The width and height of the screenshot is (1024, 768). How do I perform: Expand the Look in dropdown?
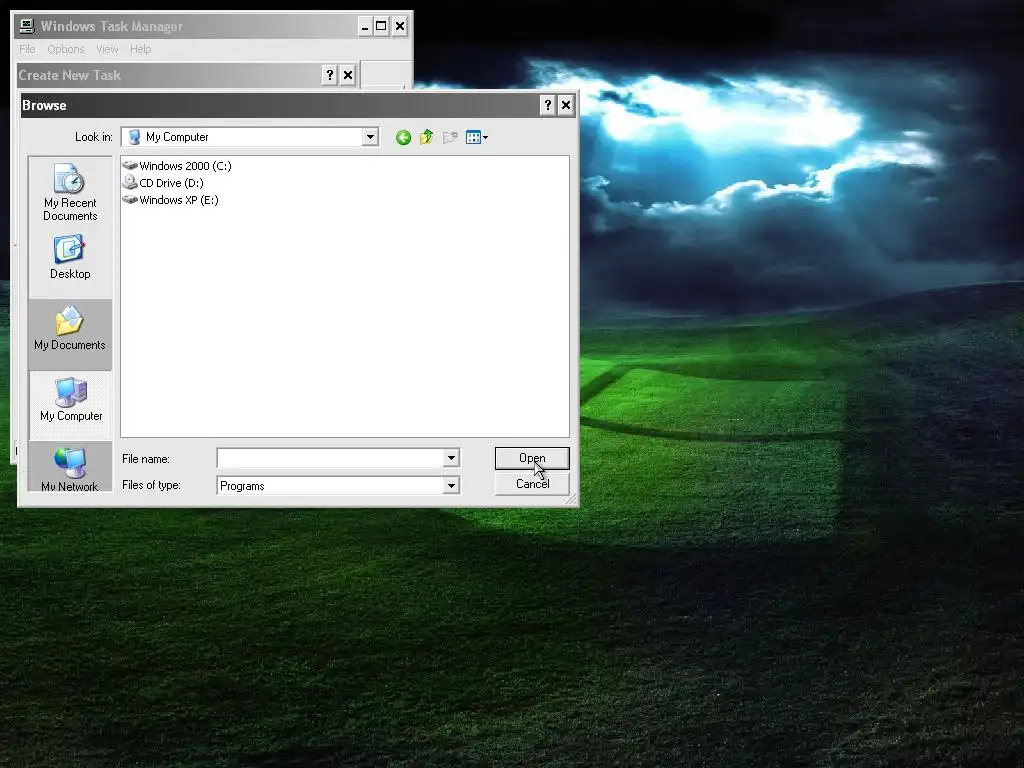coord(370,137)
